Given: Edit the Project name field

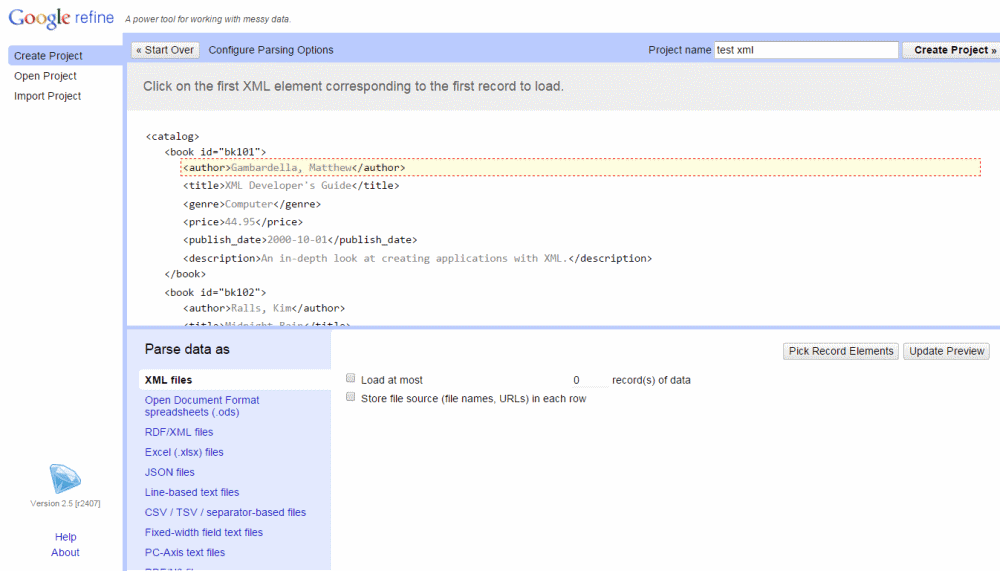Looking at the screenshot, I should 806,50.
